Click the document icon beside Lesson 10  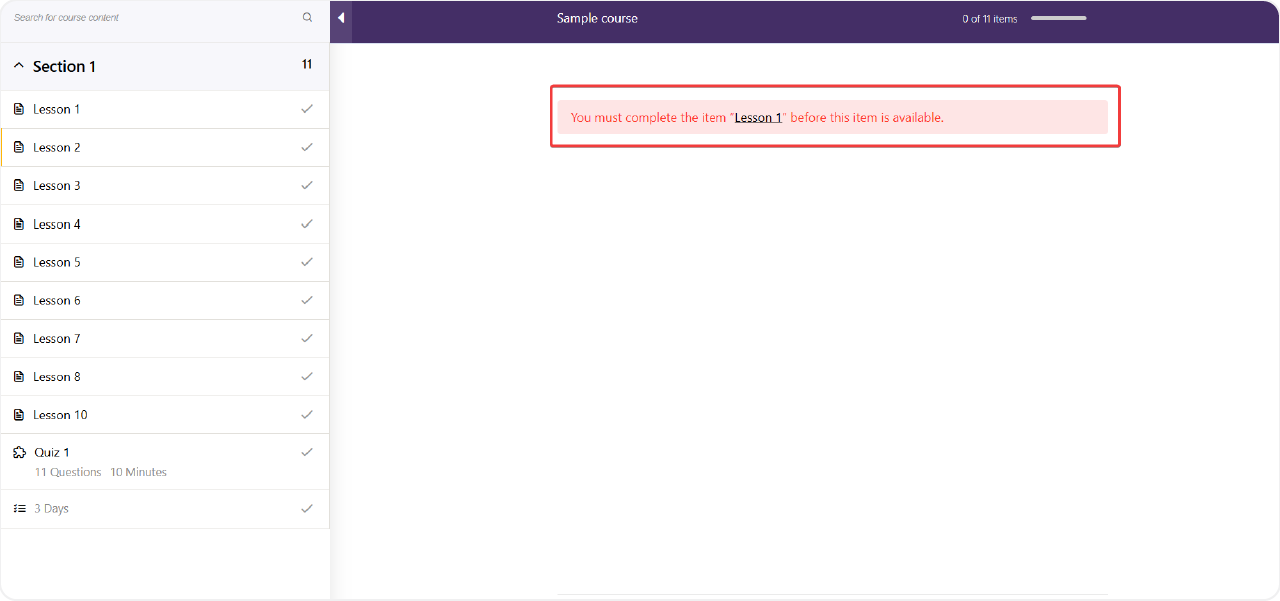click(19, 414)
